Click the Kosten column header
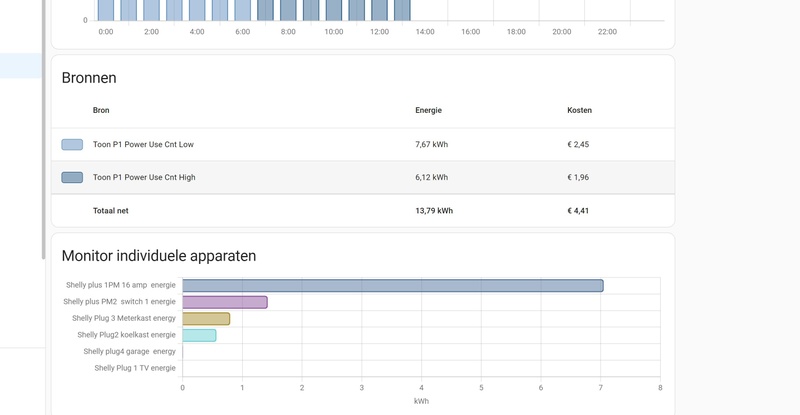Screen dimensions: 800x415 [579, 110]
